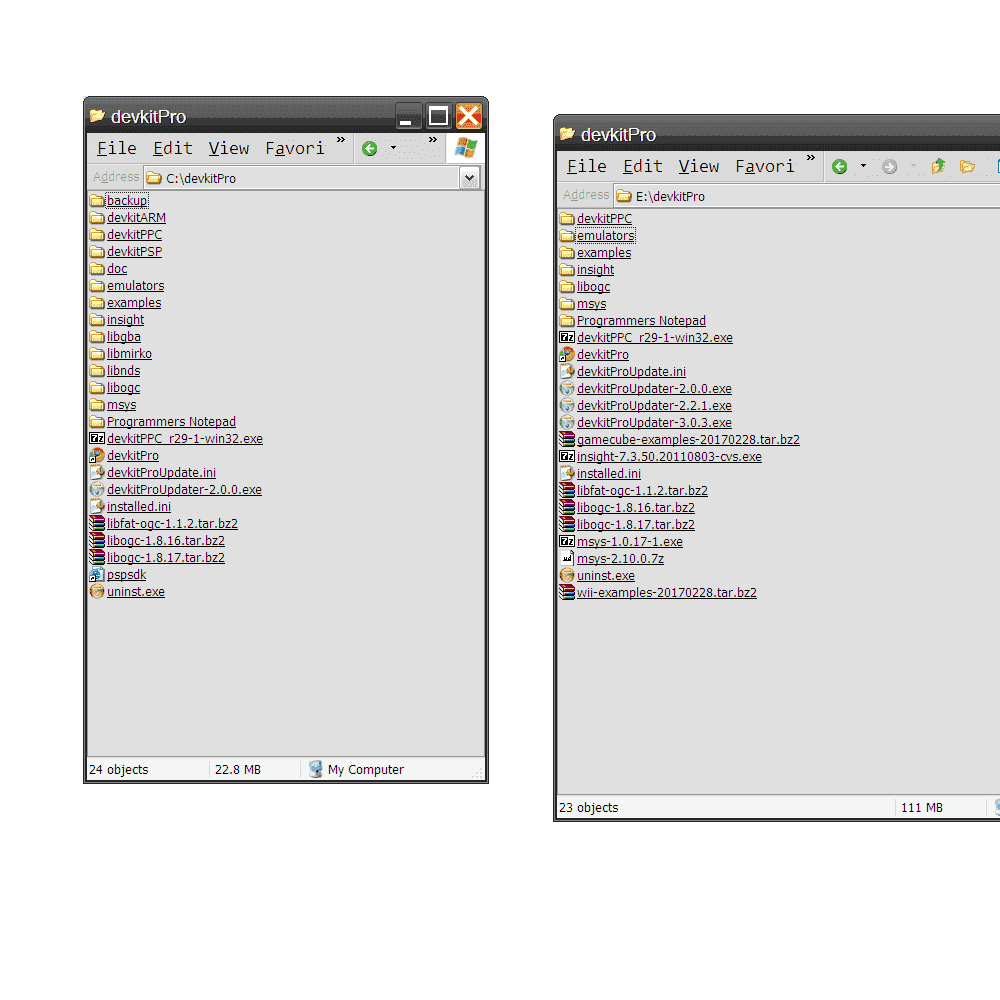Viewport: 1000px width, 1000px height.
Task: Open View menu in E:\devkitPro window
Action: coord(698,166)
